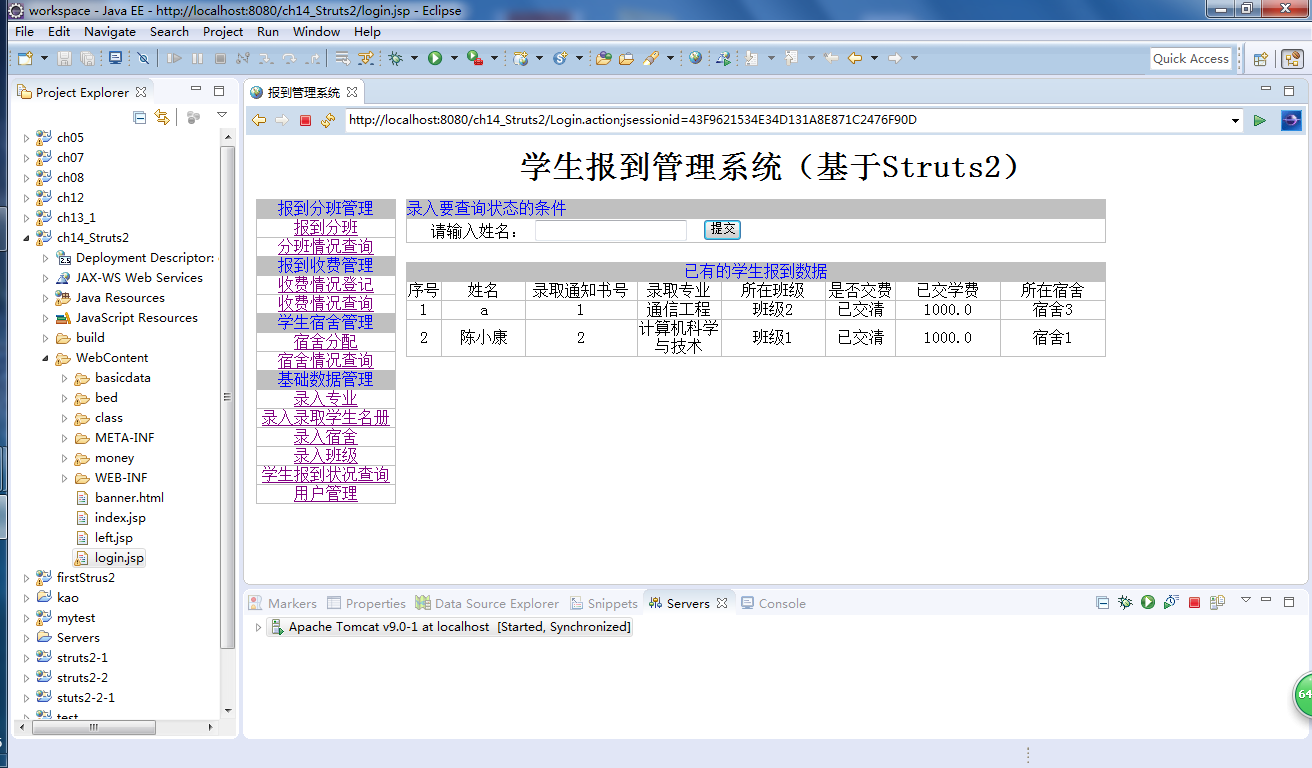Collapse the WebContent folder
Screen dimensions: 1312x768
(46, 358)
